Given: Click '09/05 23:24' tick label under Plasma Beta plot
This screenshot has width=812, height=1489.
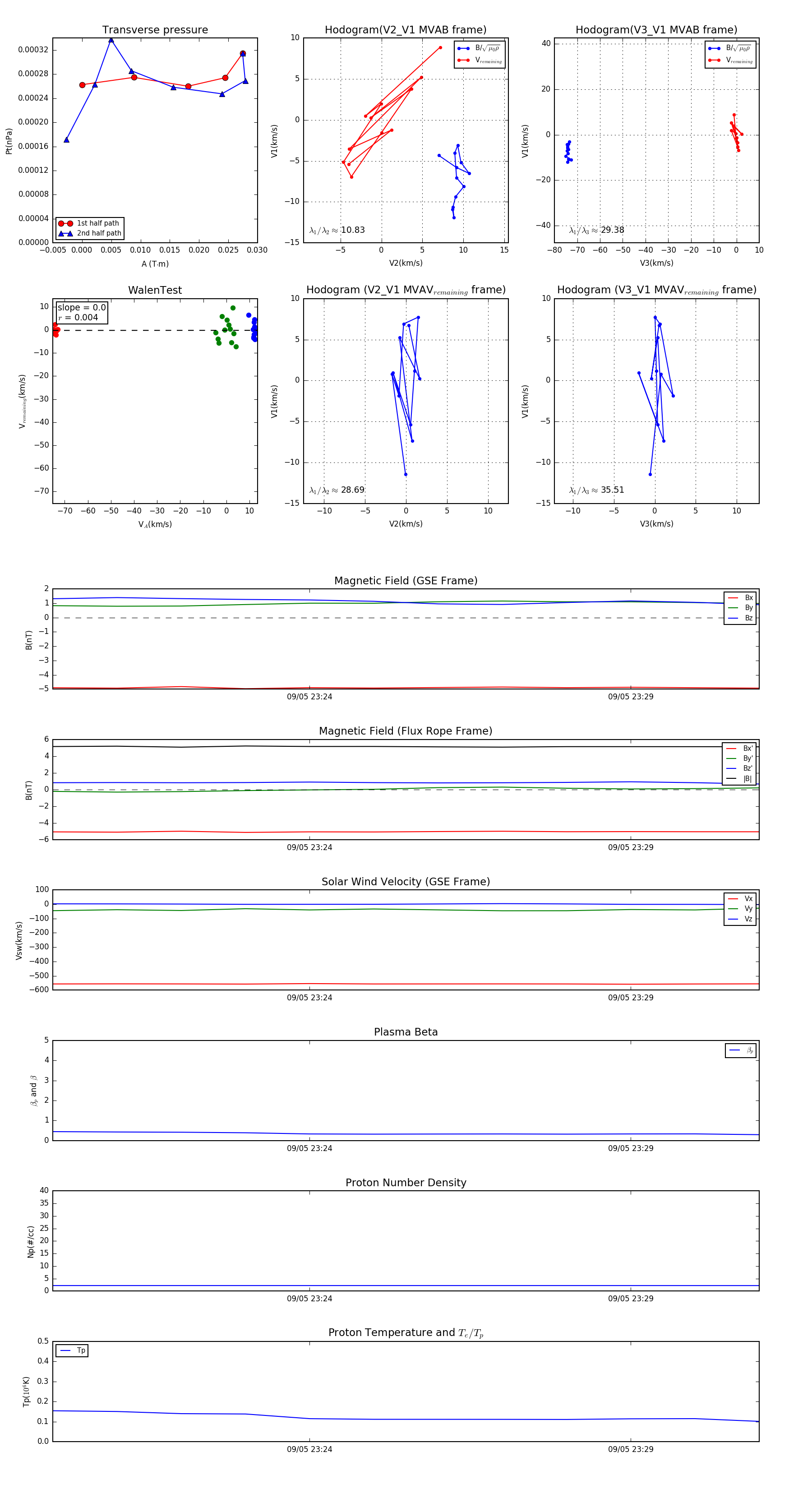Looking at the screenshot, I should [309, 1148].
